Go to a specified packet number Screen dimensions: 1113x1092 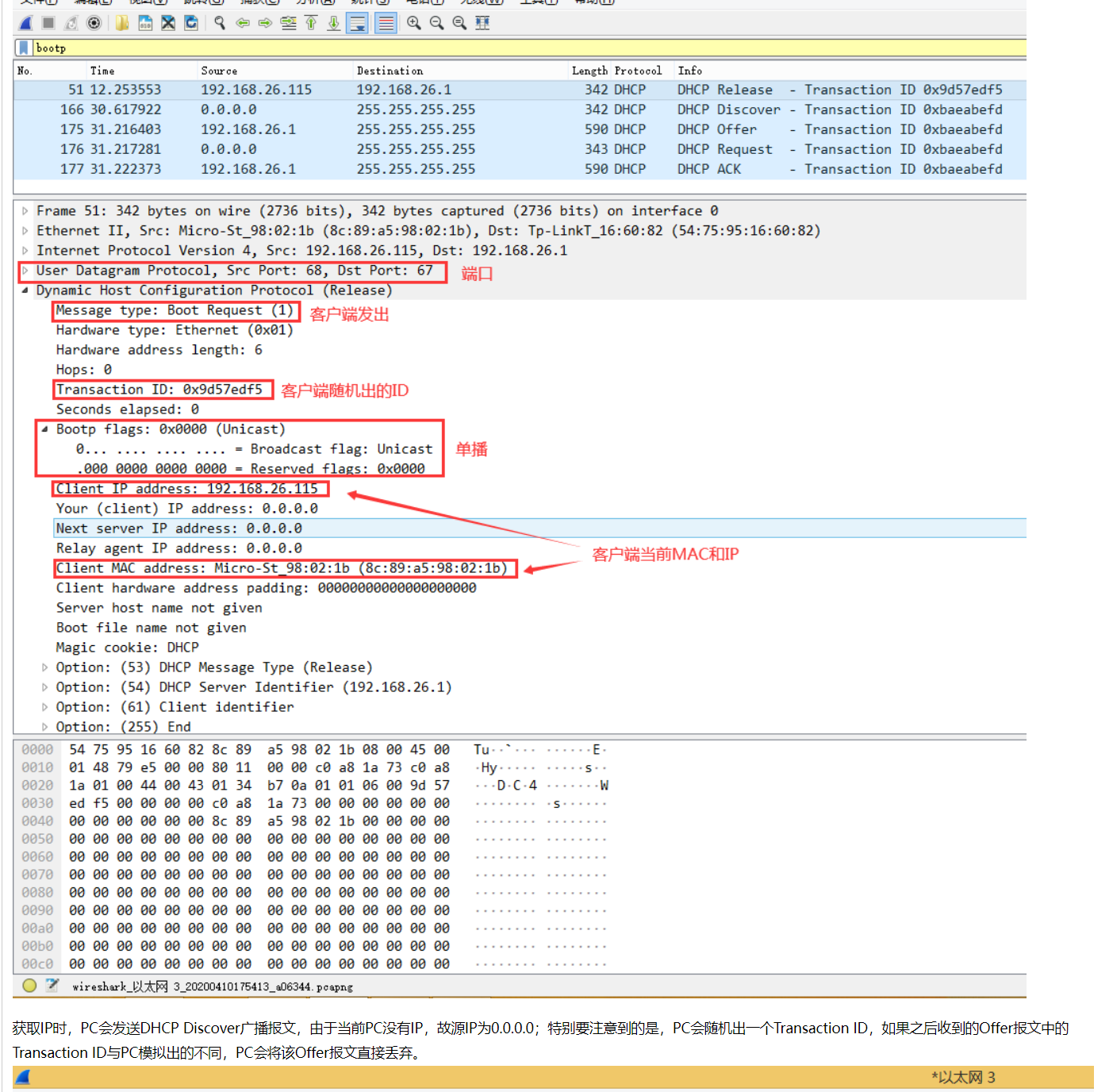click(x=289, y=23)
